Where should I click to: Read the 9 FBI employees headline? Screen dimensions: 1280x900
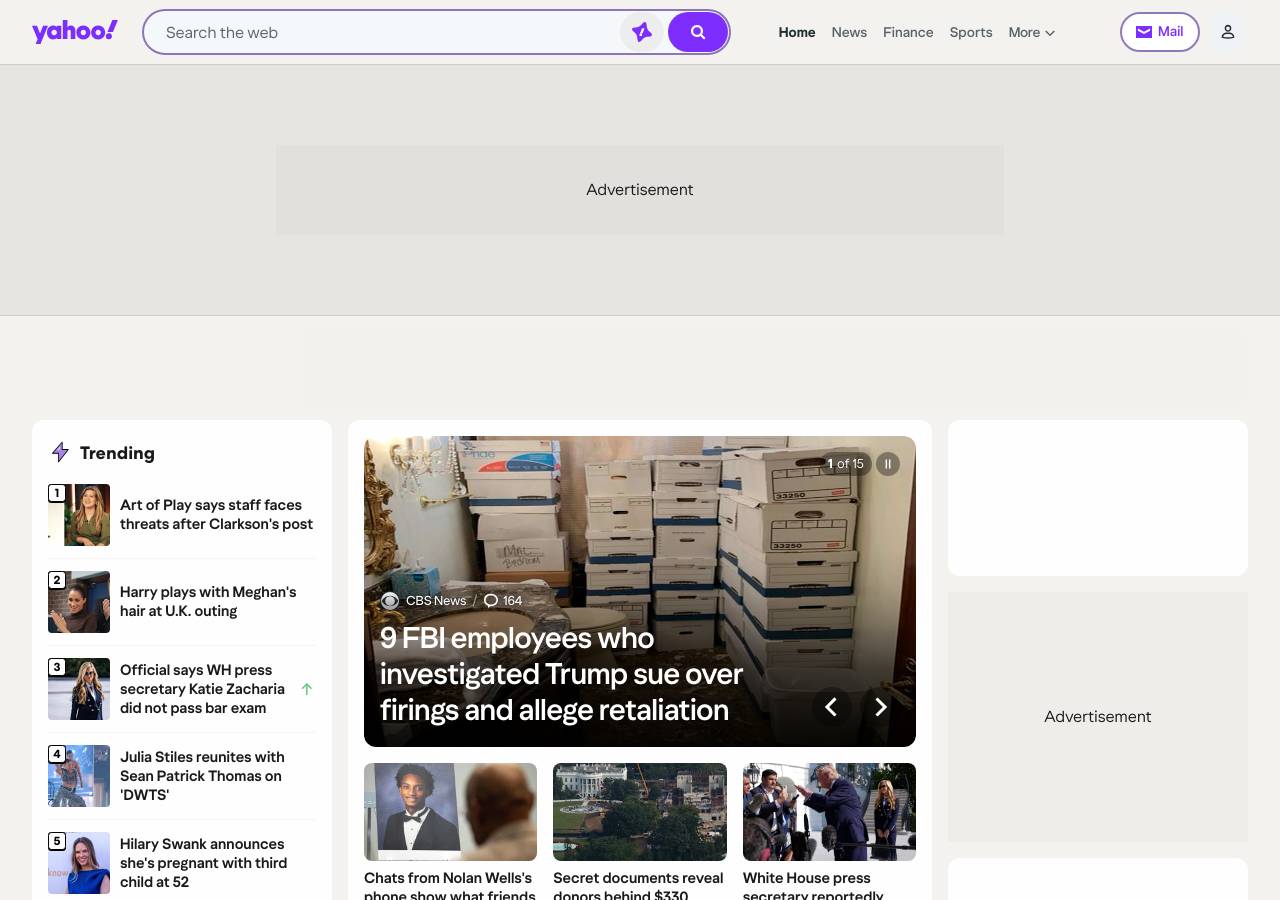(561, 674)
